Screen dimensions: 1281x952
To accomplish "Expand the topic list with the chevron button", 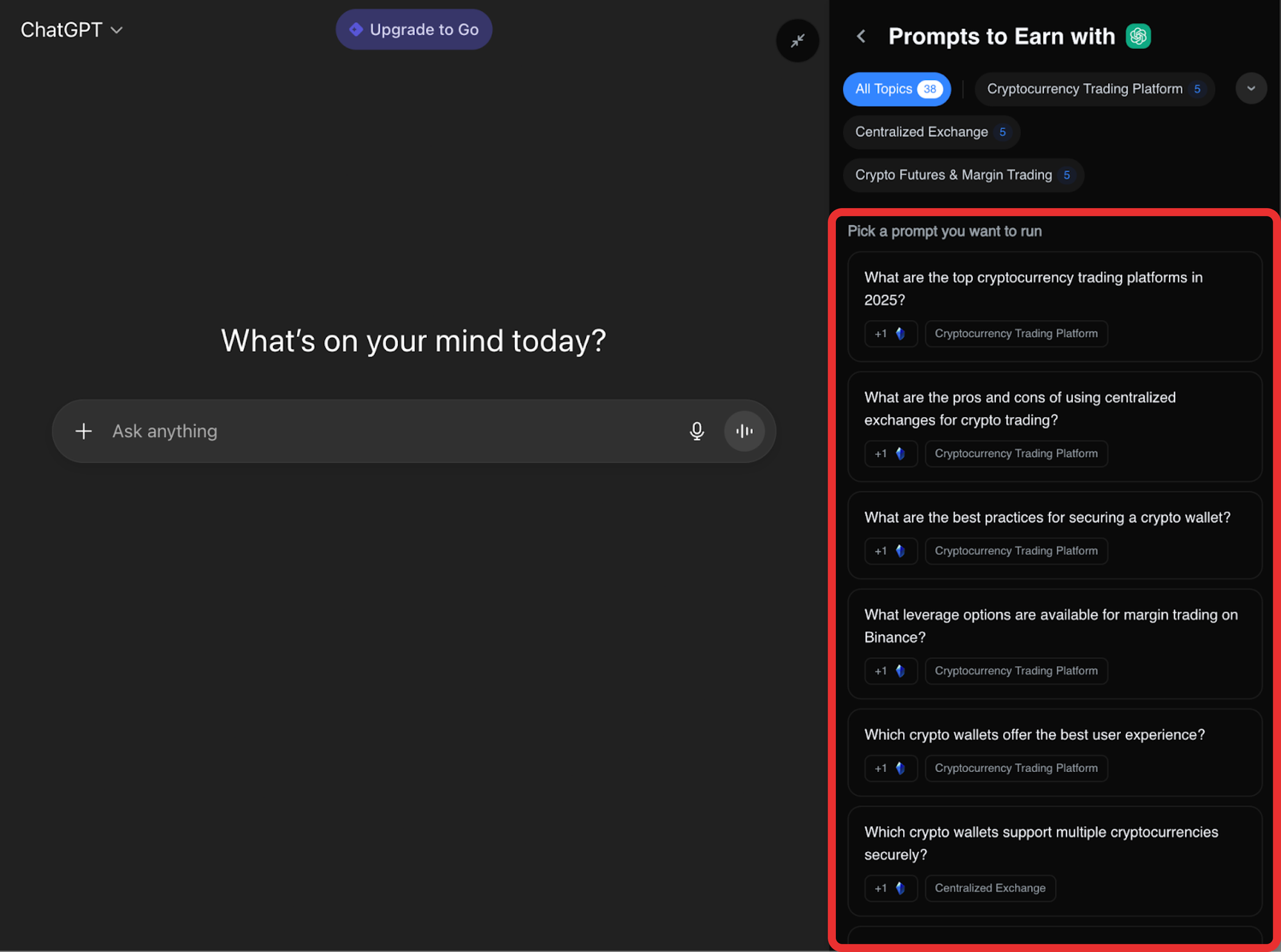I will (1250, 88).
